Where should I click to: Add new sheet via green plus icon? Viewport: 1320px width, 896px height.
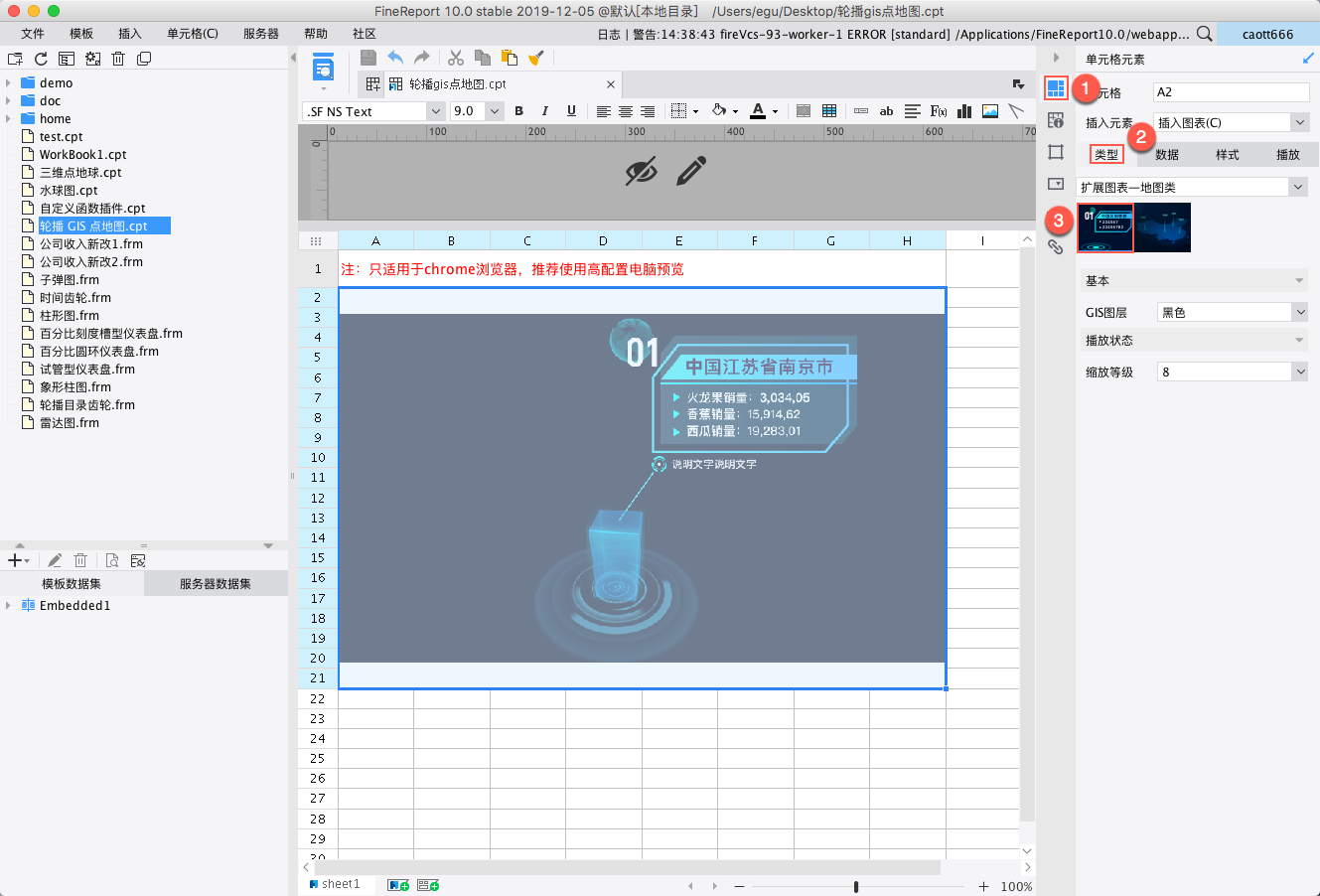[398, 885]
